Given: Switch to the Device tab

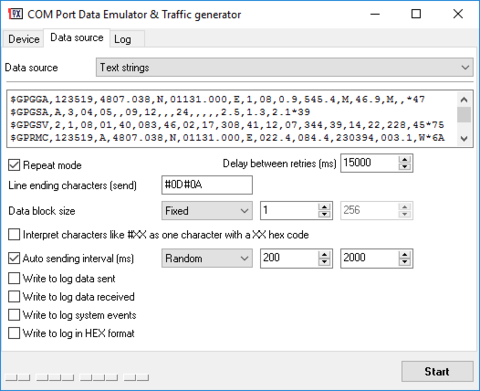Looking at the screenshot, I should coord(24,39).
